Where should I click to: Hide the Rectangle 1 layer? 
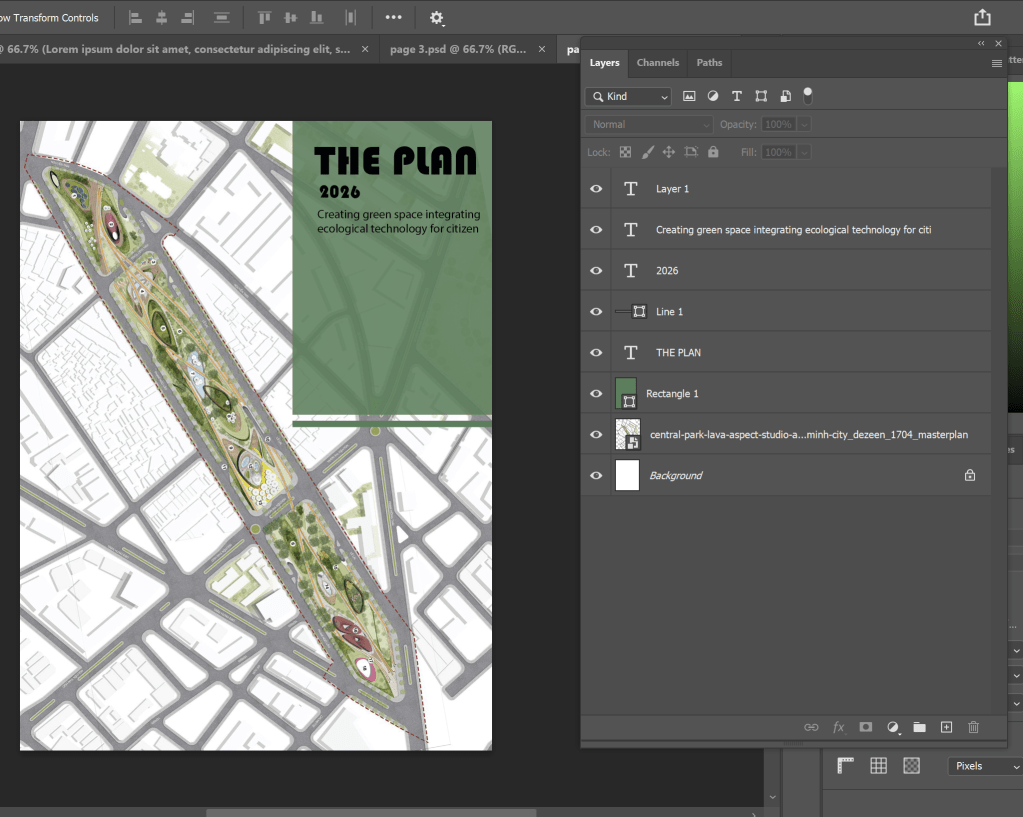click(x=596, y=393)
